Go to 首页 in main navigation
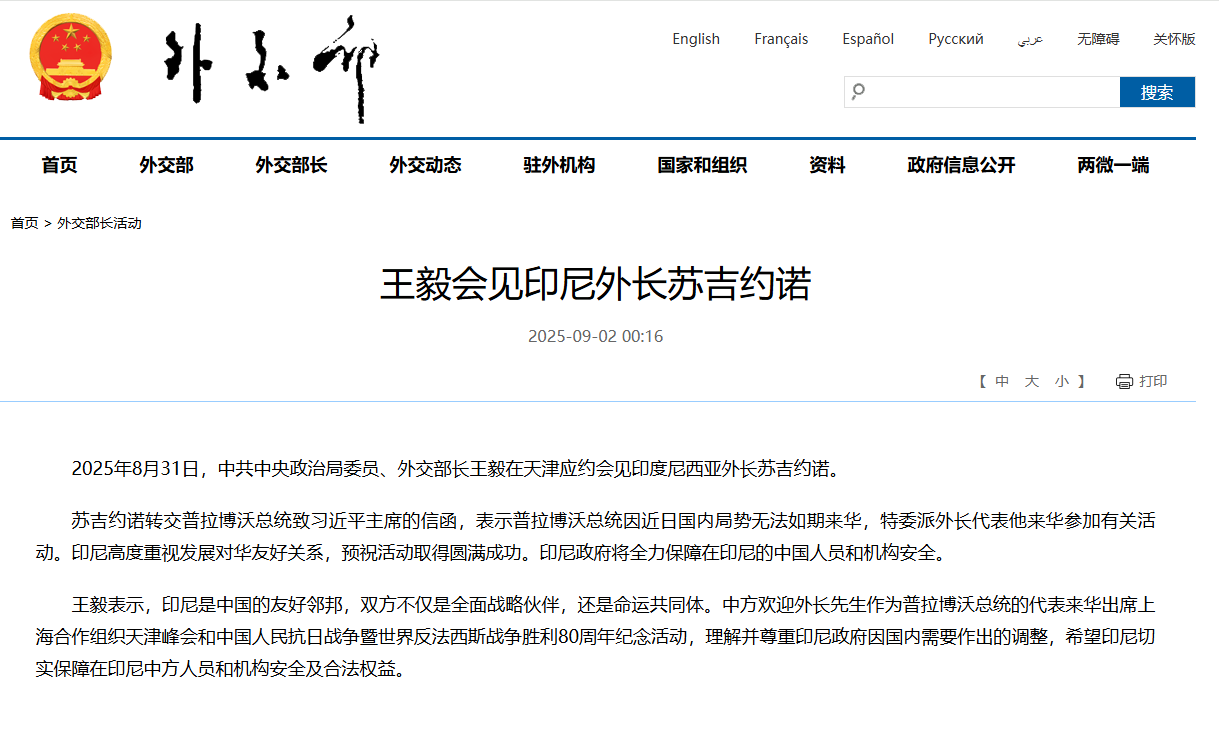 tap(59, 166)
